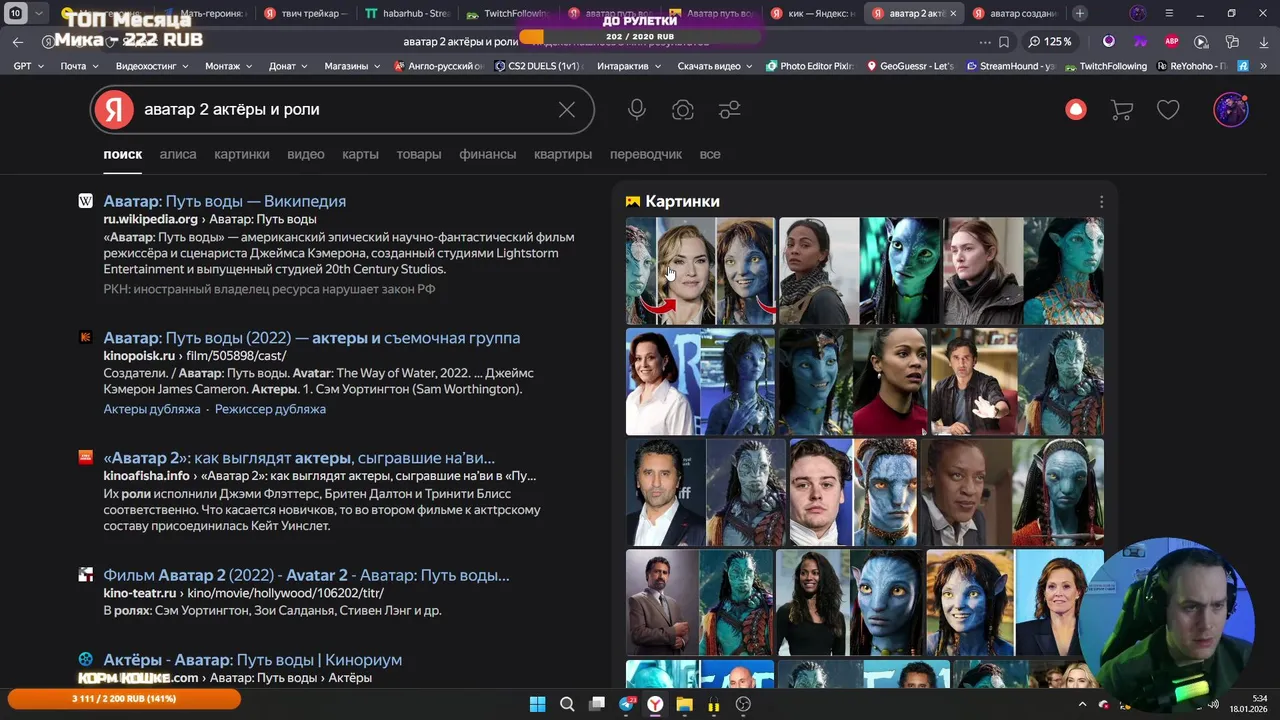Open new browser tab with plus
The image size is (1280, 720).
pos(1080,13)
